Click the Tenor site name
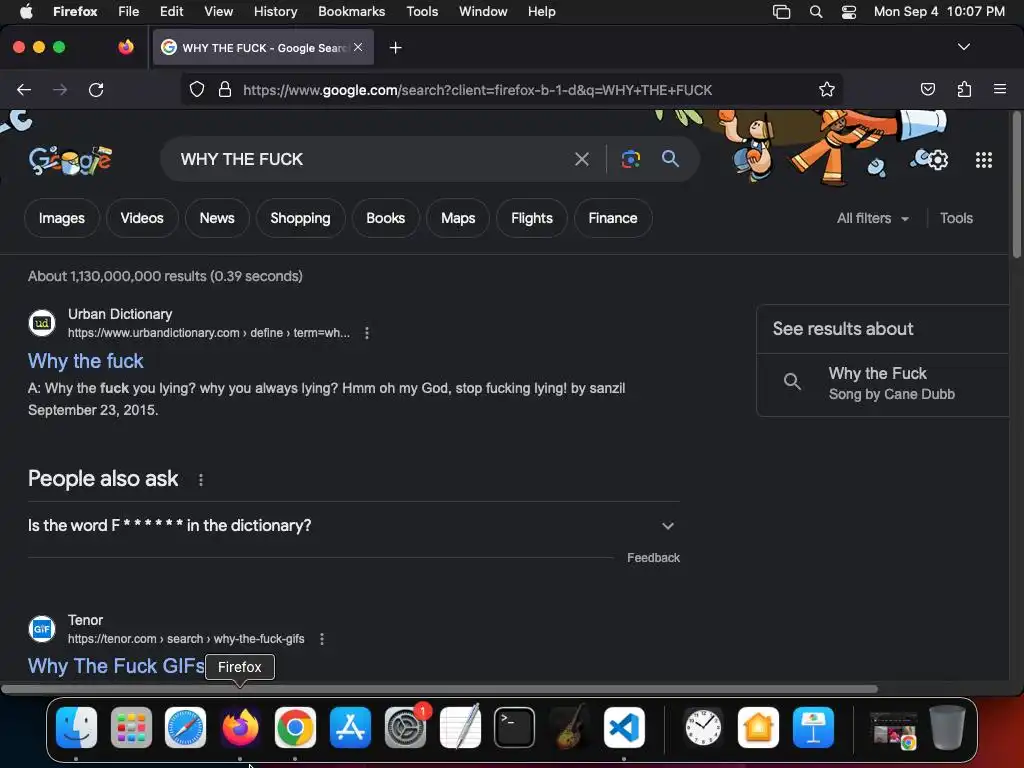This screenshot has height=768, width=1024. coord(86,620)
